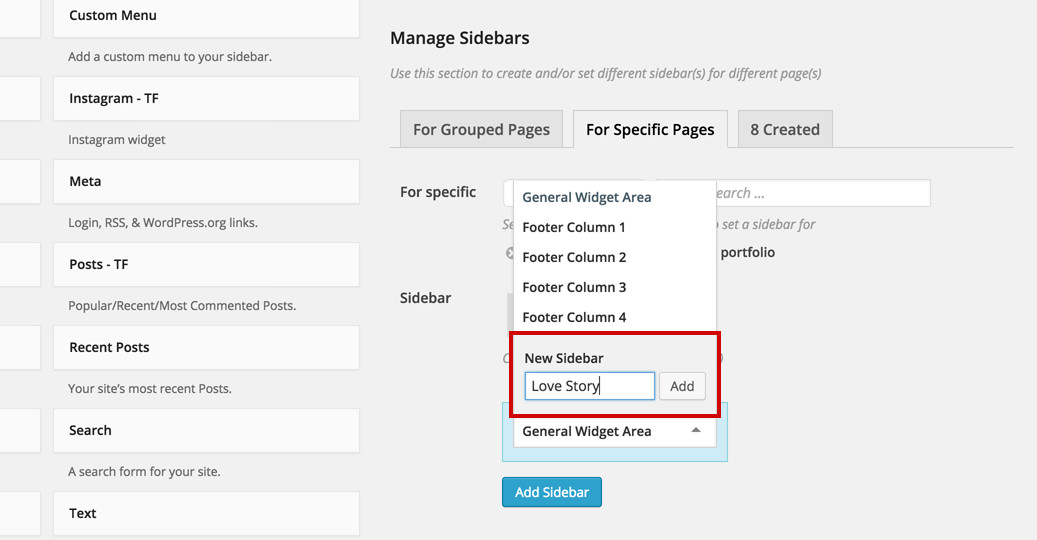Open the 8 Created tab
1037x540 pixels.
point(785,129)
